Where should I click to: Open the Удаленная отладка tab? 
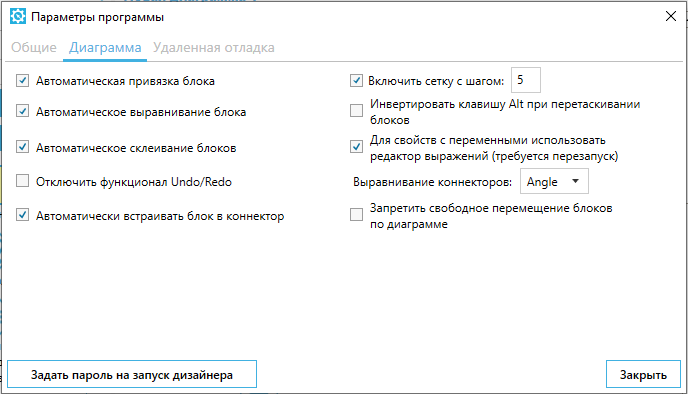click(x=214, y=47)
